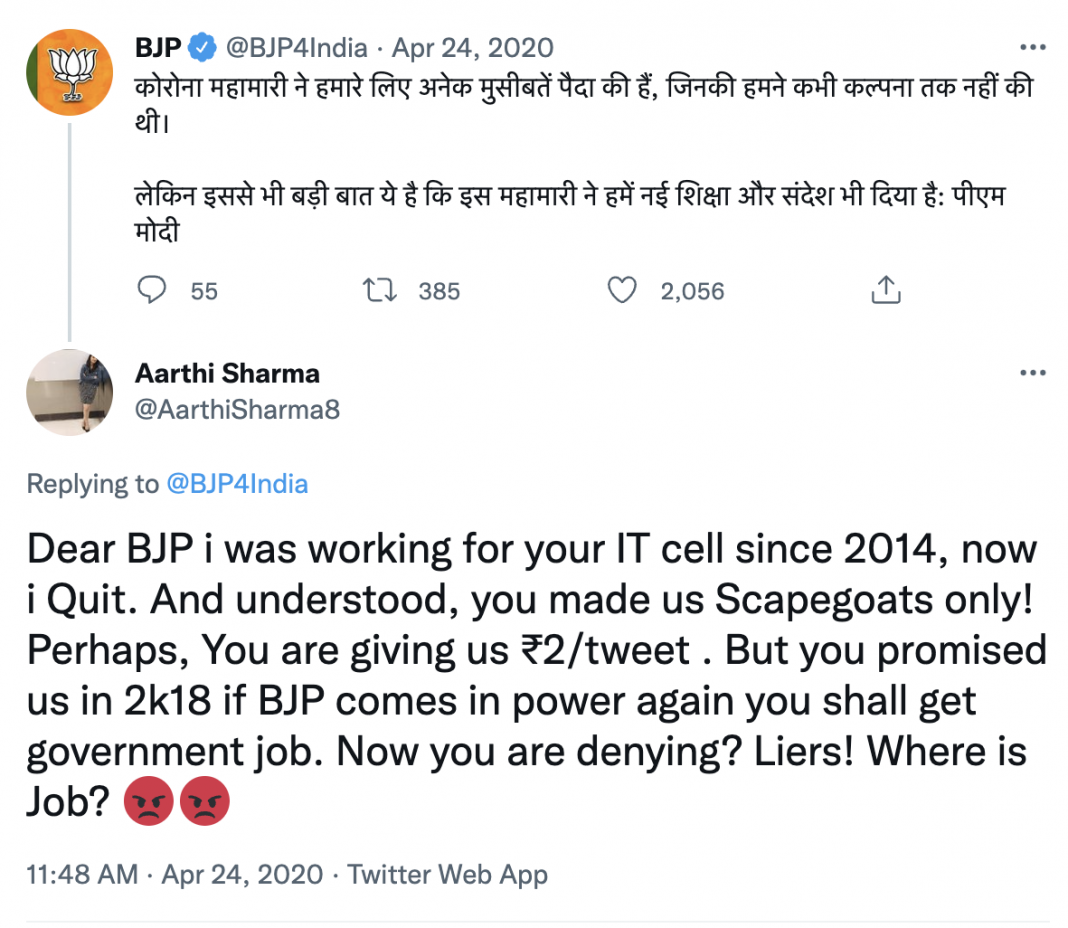Click the @AarthiSharma8 username

(237, 410)
